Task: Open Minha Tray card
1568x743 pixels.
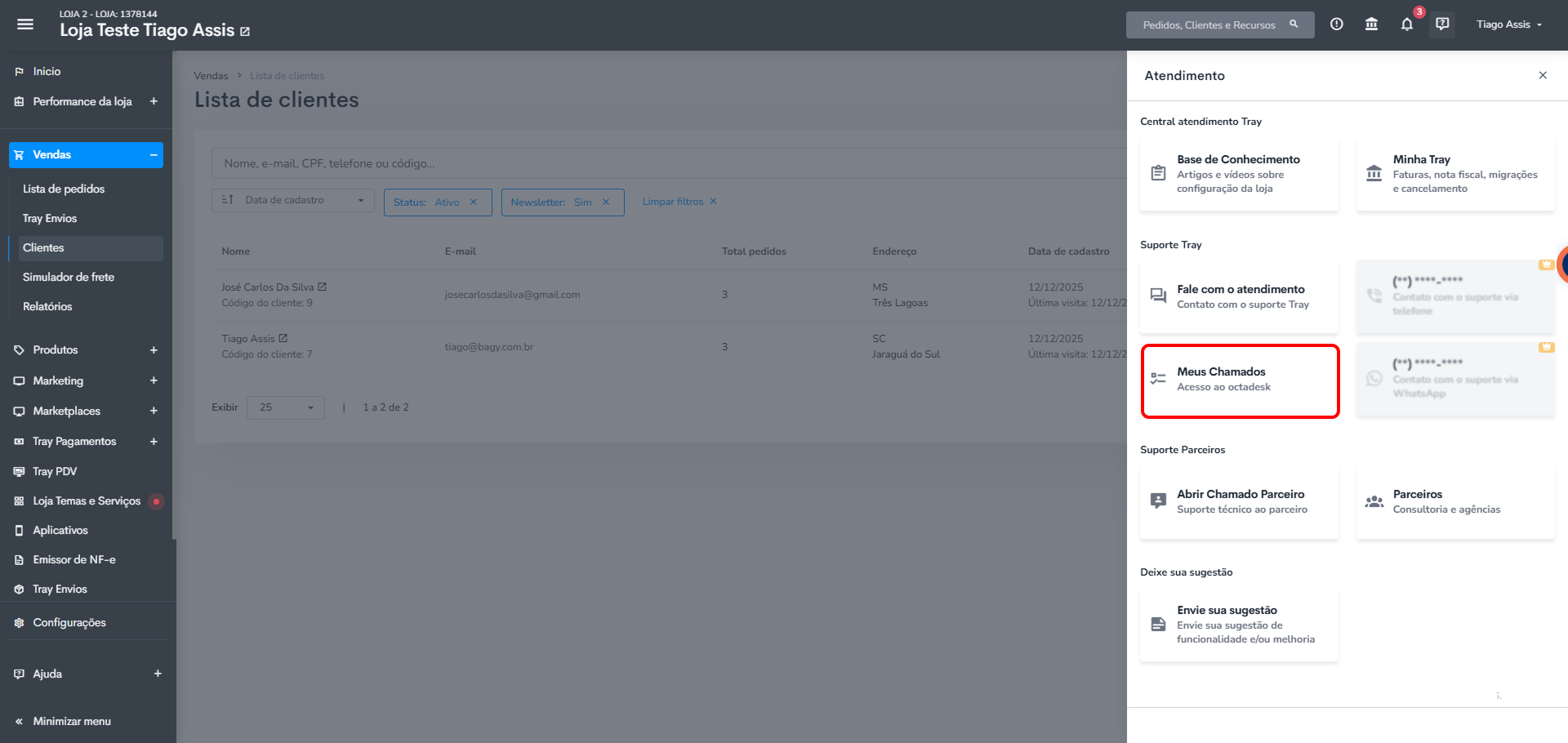Action: (1455, 174)
